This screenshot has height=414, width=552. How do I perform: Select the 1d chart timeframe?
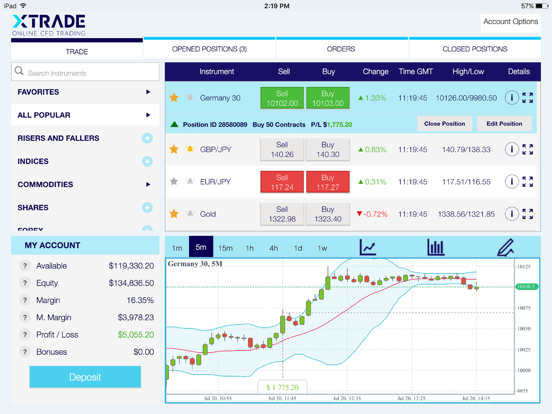point(298,248)
